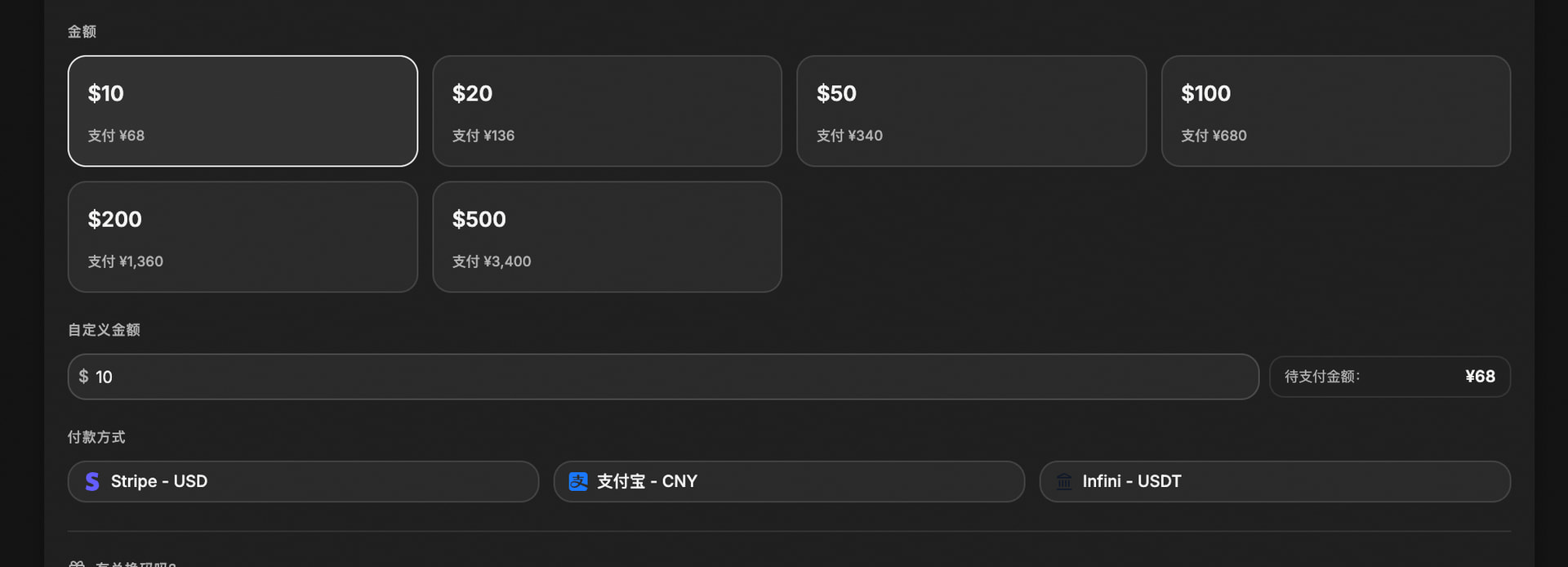Select the $200 amount card
The image size is (1568, 567).
(x=243, y=237)
